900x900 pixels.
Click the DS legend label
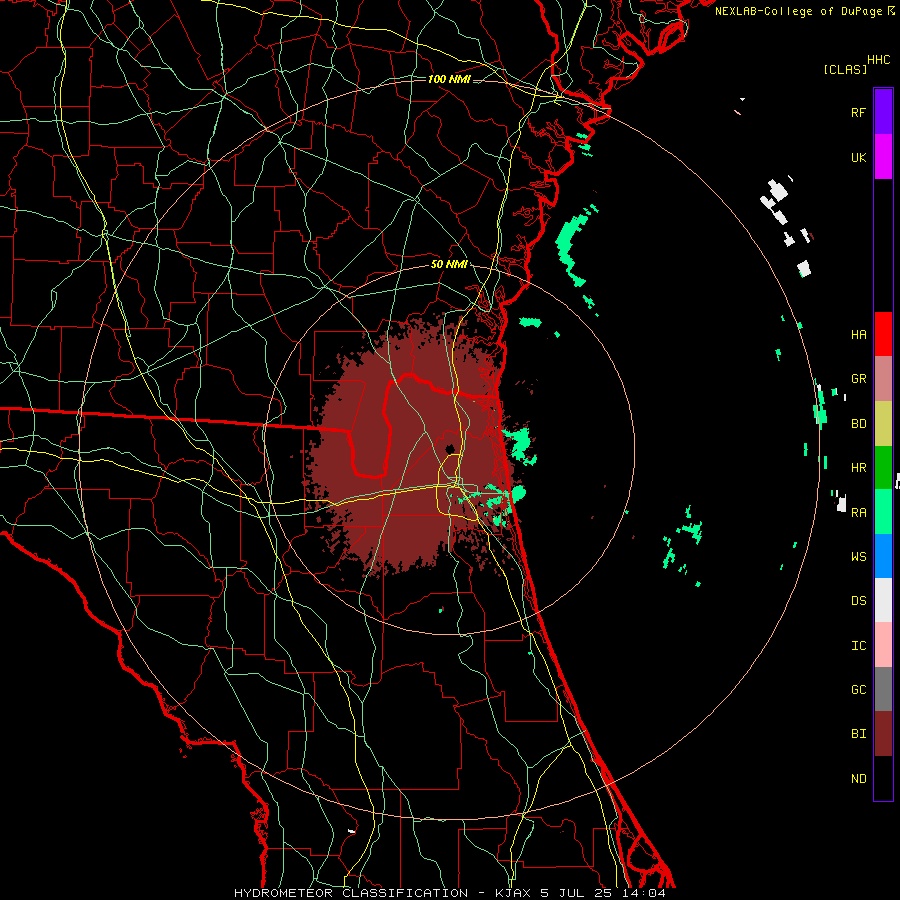[858, 601]
